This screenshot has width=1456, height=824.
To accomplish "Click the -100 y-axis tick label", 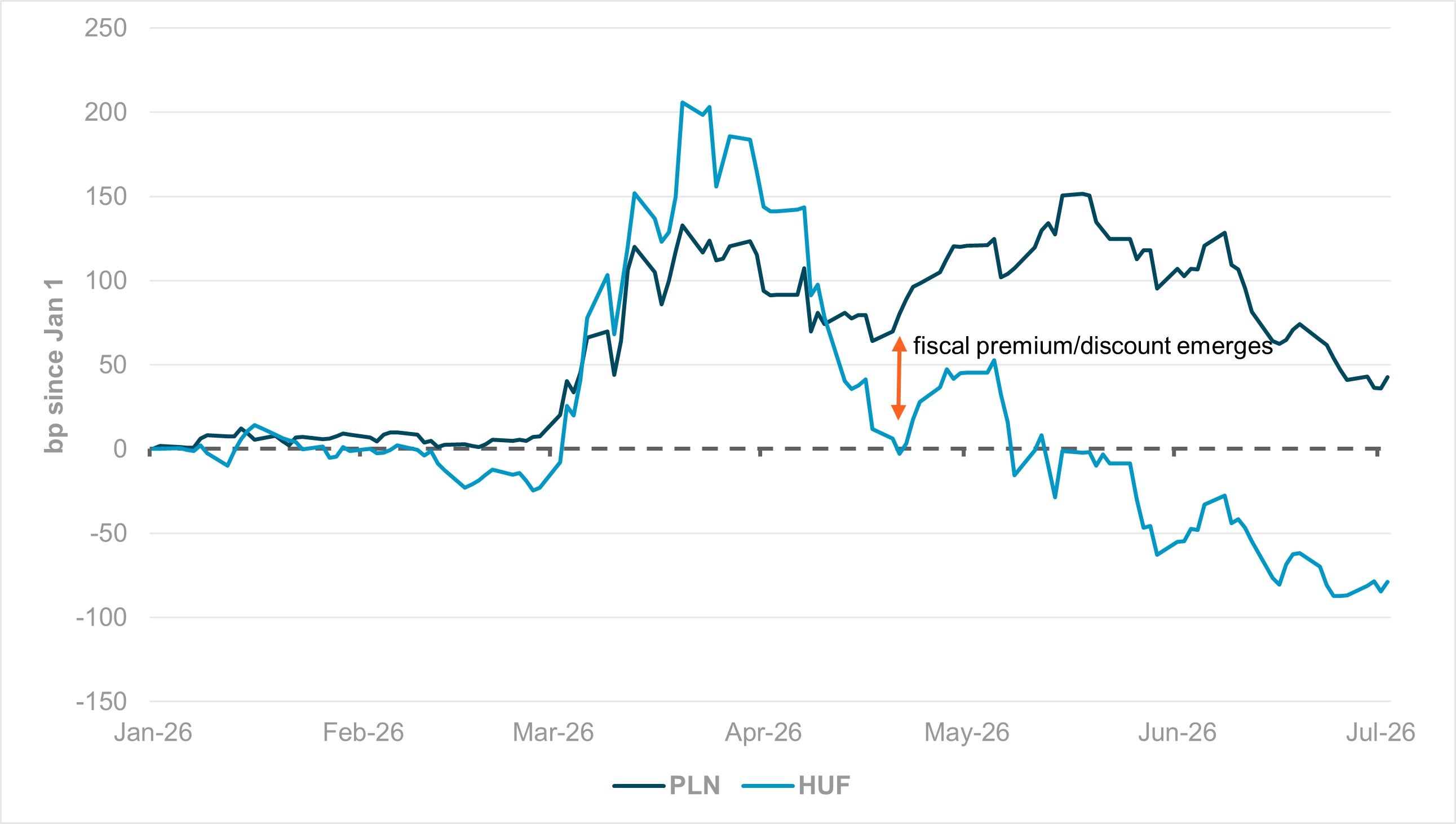I will (102, 618).
